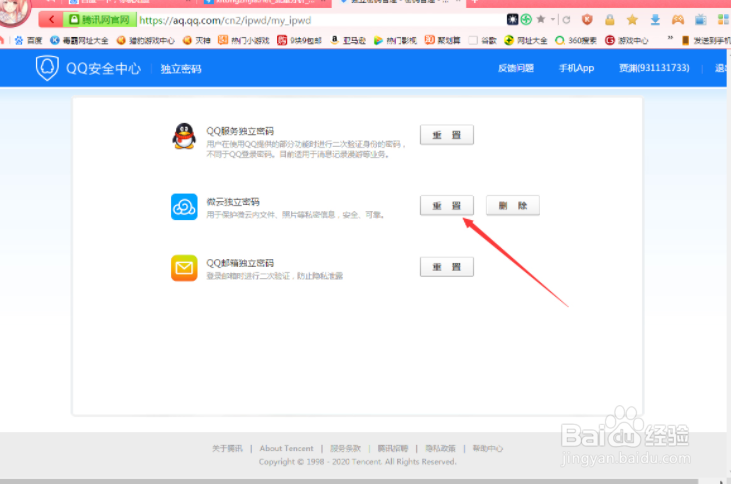Expand the bookmarks overflow chevron »

pyautogui.click(x=670, y=38)
